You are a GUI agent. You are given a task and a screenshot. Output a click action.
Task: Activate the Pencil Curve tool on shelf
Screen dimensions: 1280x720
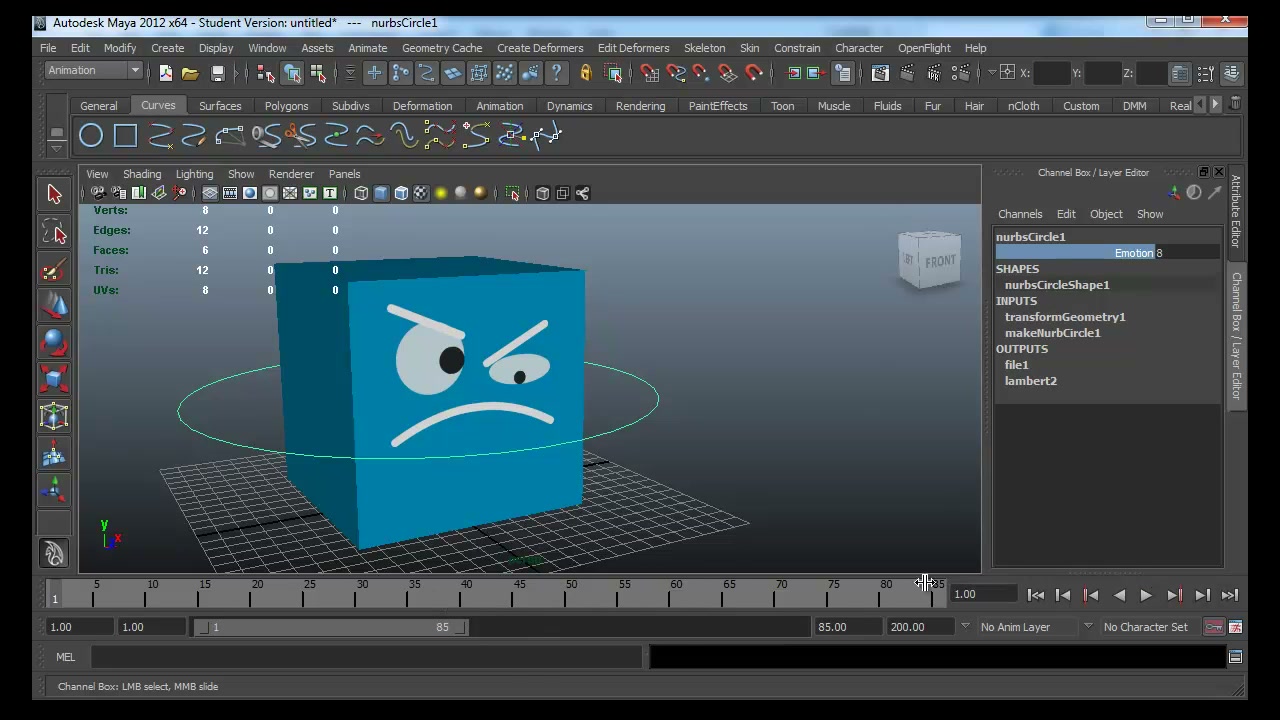(x=194, y=135)
